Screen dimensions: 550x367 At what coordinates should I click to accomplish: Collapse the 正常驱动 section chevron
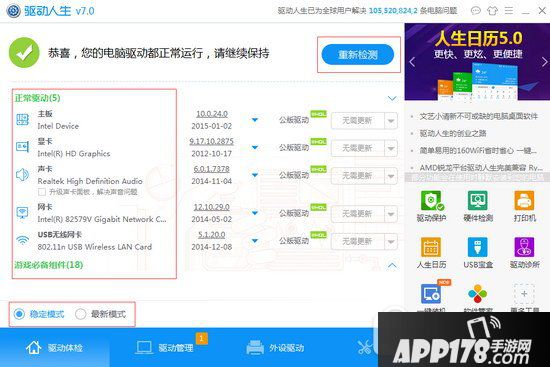[392, 98]
